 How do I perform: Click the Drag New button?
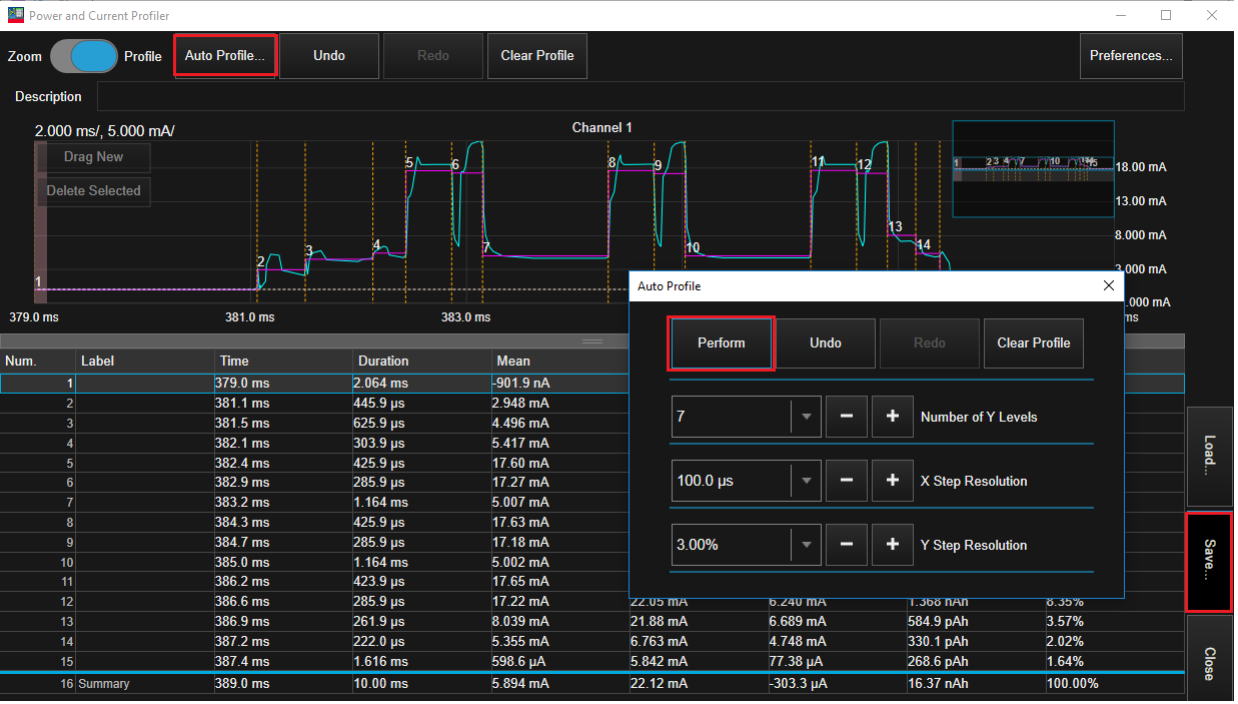coord(93,157)
